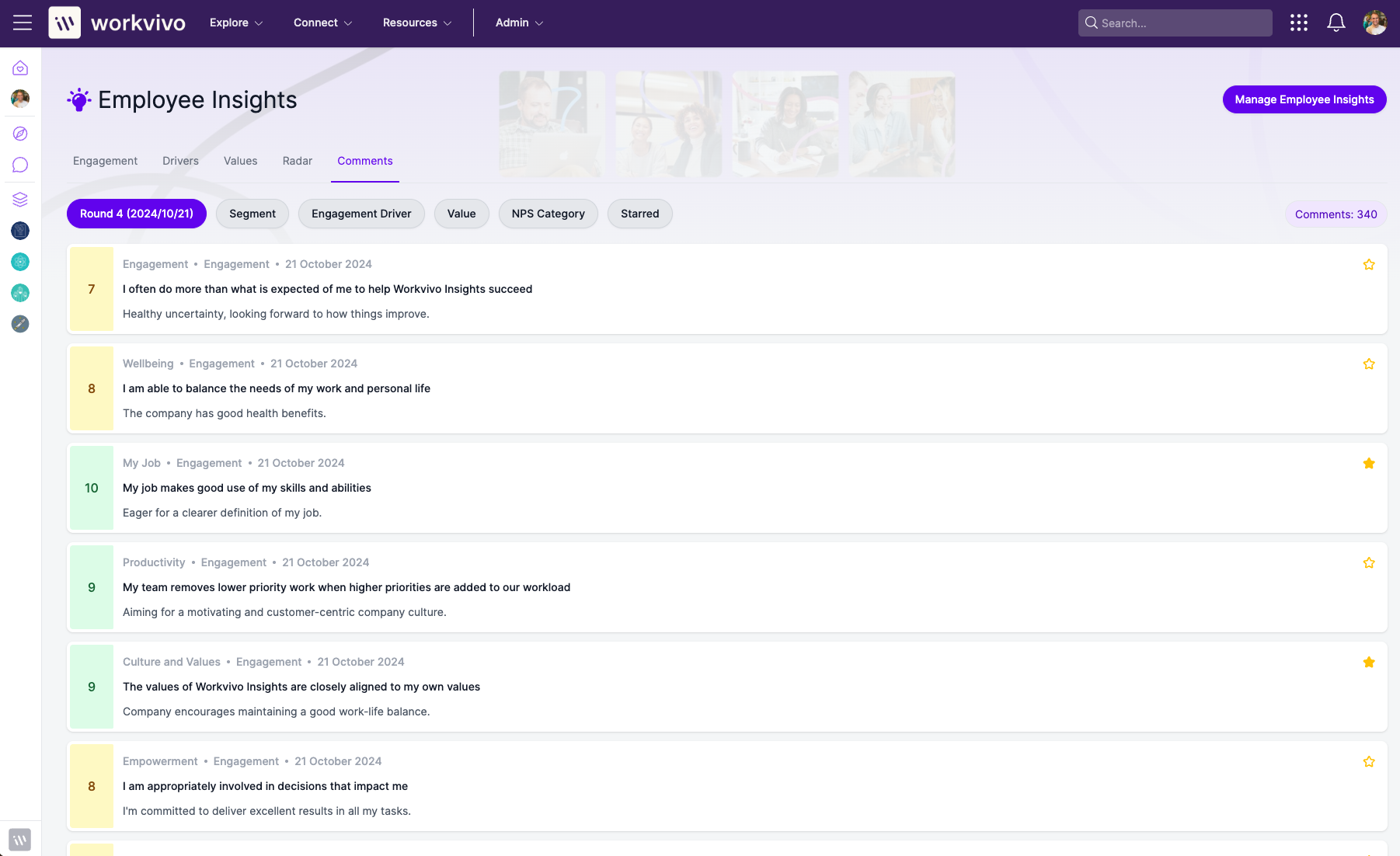Open the user avatar in top bar
This screenshot has width=1400, height=856.
tap(1375, 23)
